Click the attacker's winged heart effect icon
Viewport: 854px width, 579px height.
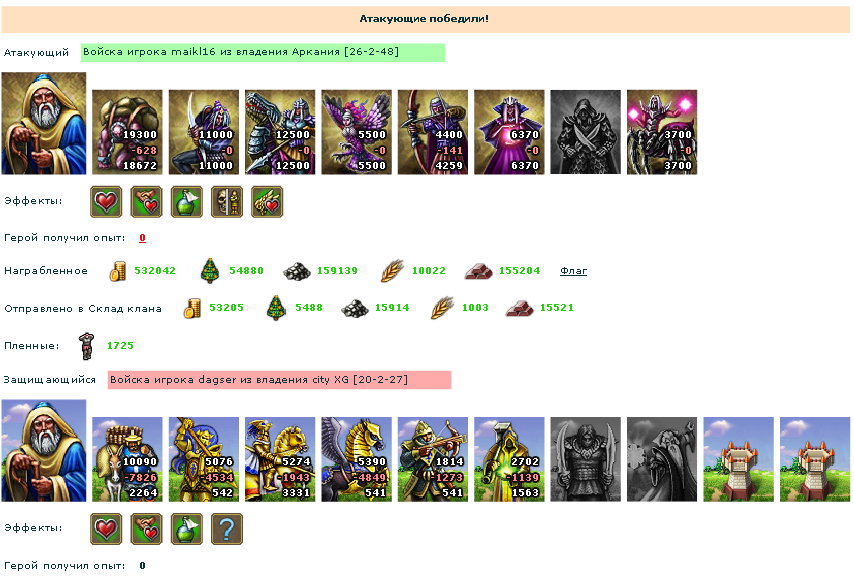click(x=267, y=202)
